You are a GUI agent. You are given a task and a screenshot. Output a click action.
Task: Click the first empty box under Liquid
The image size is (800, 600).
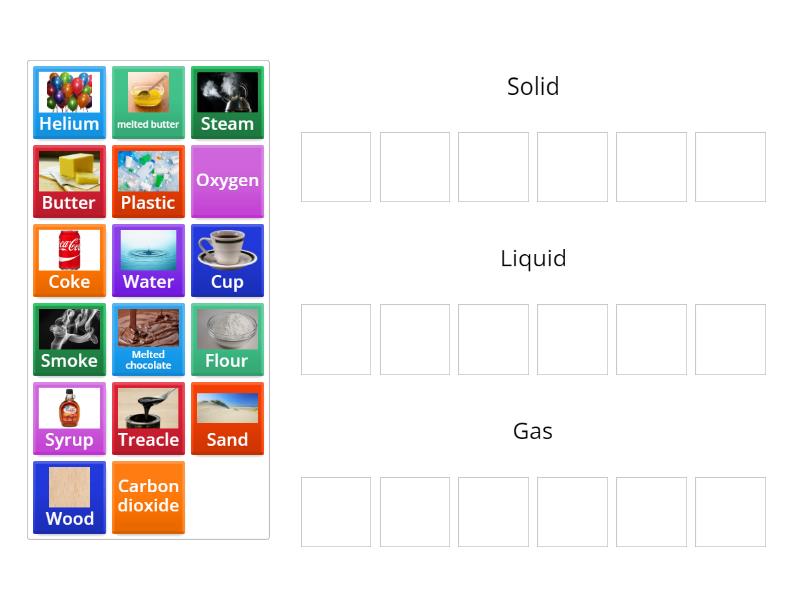click(x=336, y=339)
